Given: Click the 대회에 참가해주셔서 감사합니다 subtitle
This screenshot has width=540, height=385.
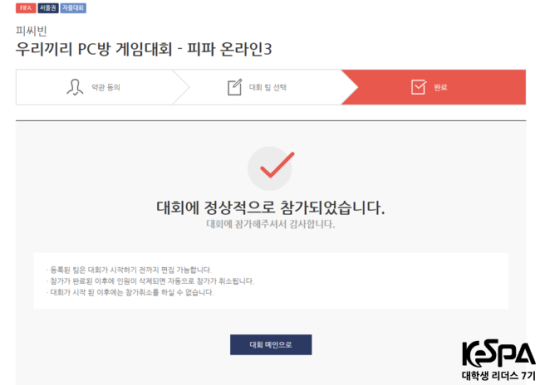Looking at the screenshot, I should [270, 225].
